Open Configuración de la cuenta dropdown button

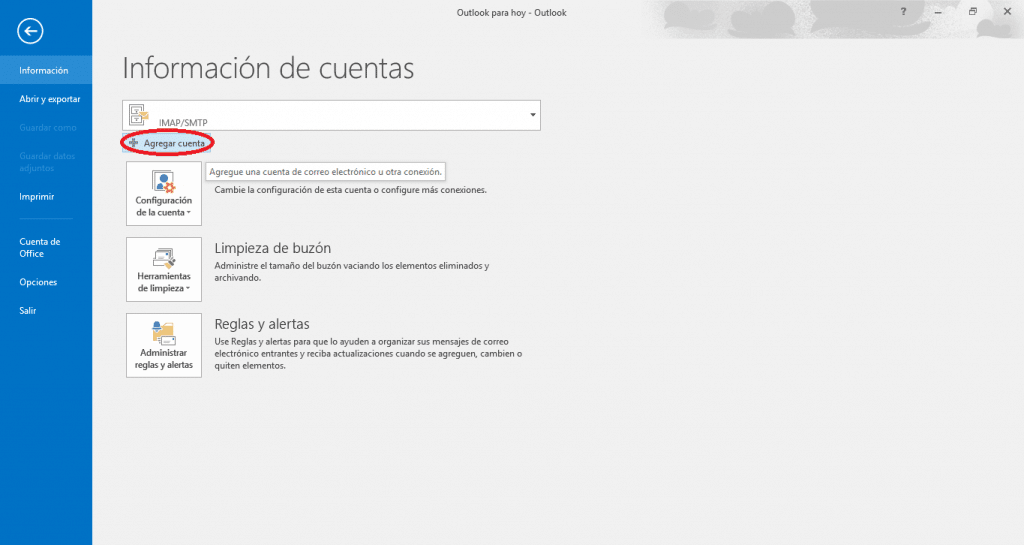[164, 193]
